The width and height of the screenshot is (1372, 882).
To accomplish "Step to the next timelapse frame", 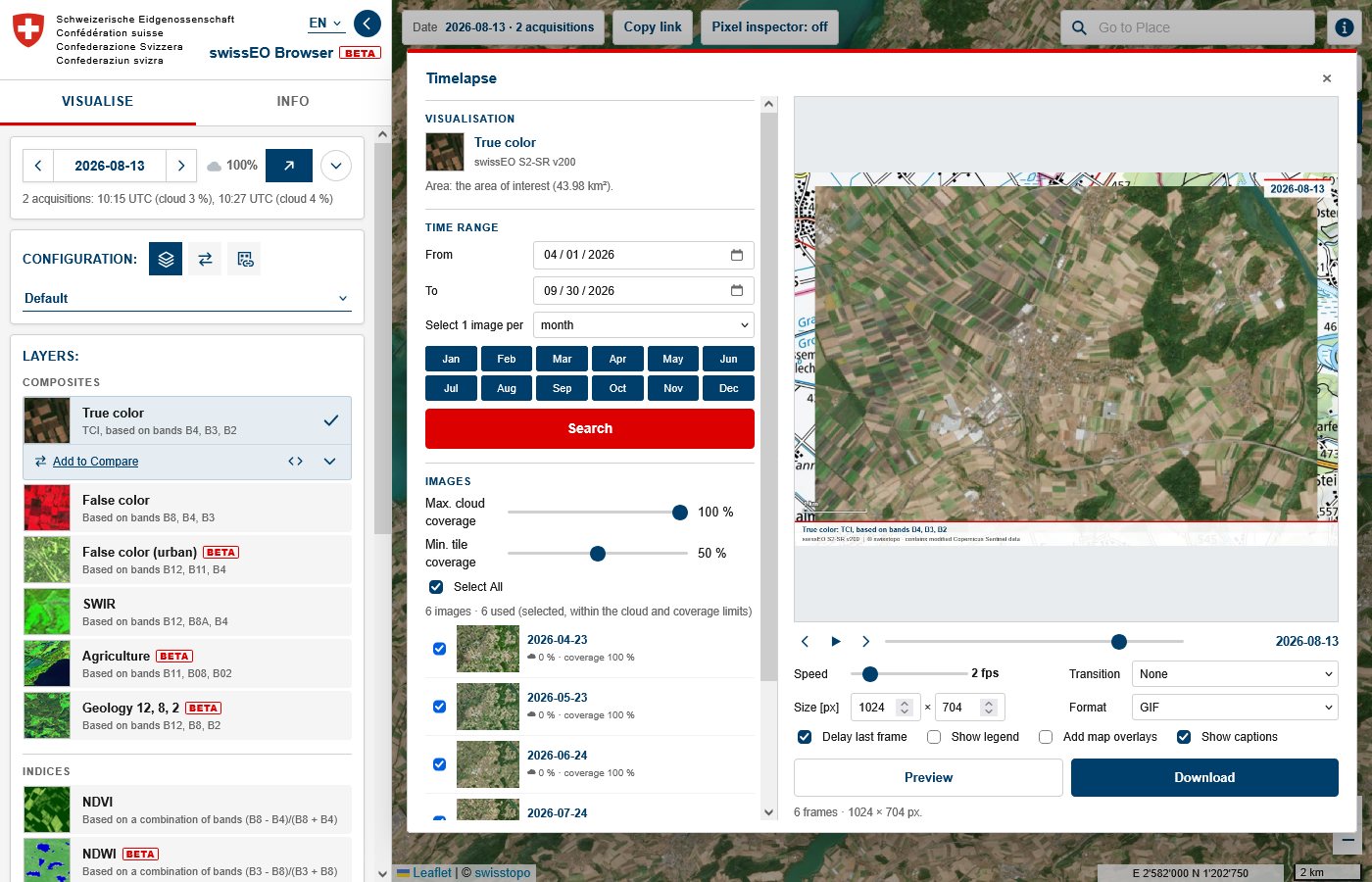I will click(865, 641).
